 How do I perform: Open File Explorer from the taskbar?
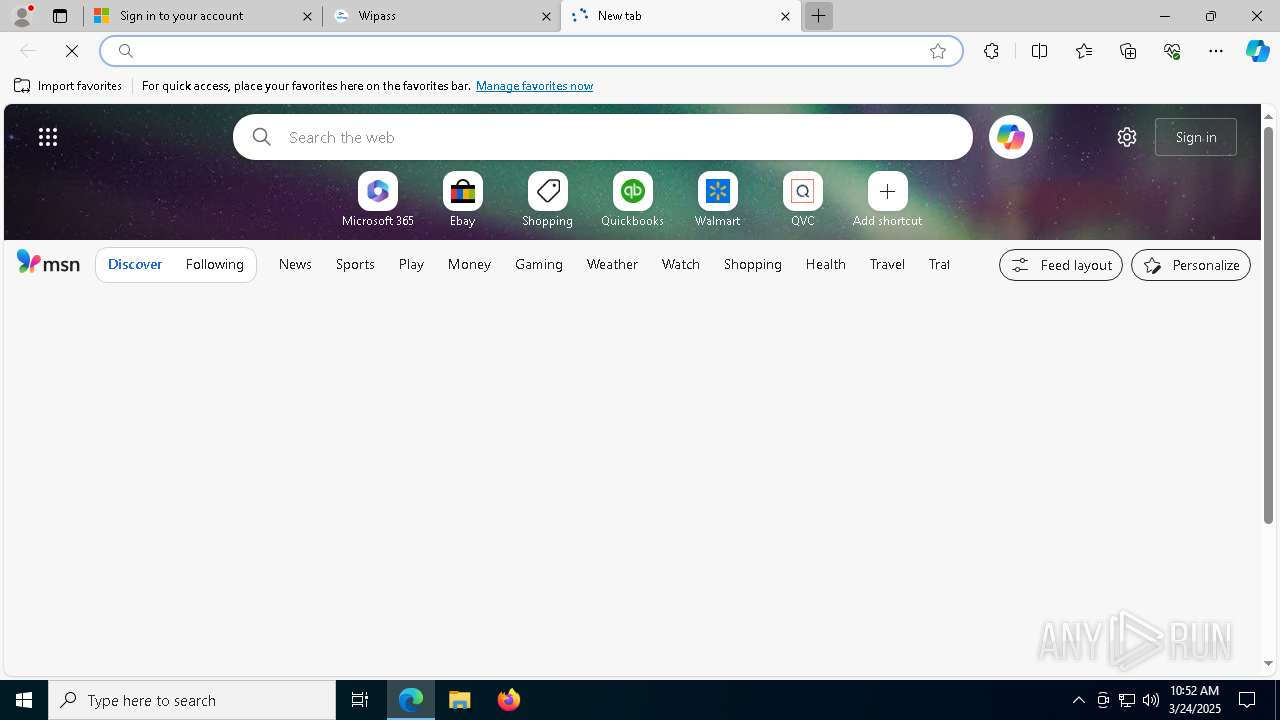460,700
